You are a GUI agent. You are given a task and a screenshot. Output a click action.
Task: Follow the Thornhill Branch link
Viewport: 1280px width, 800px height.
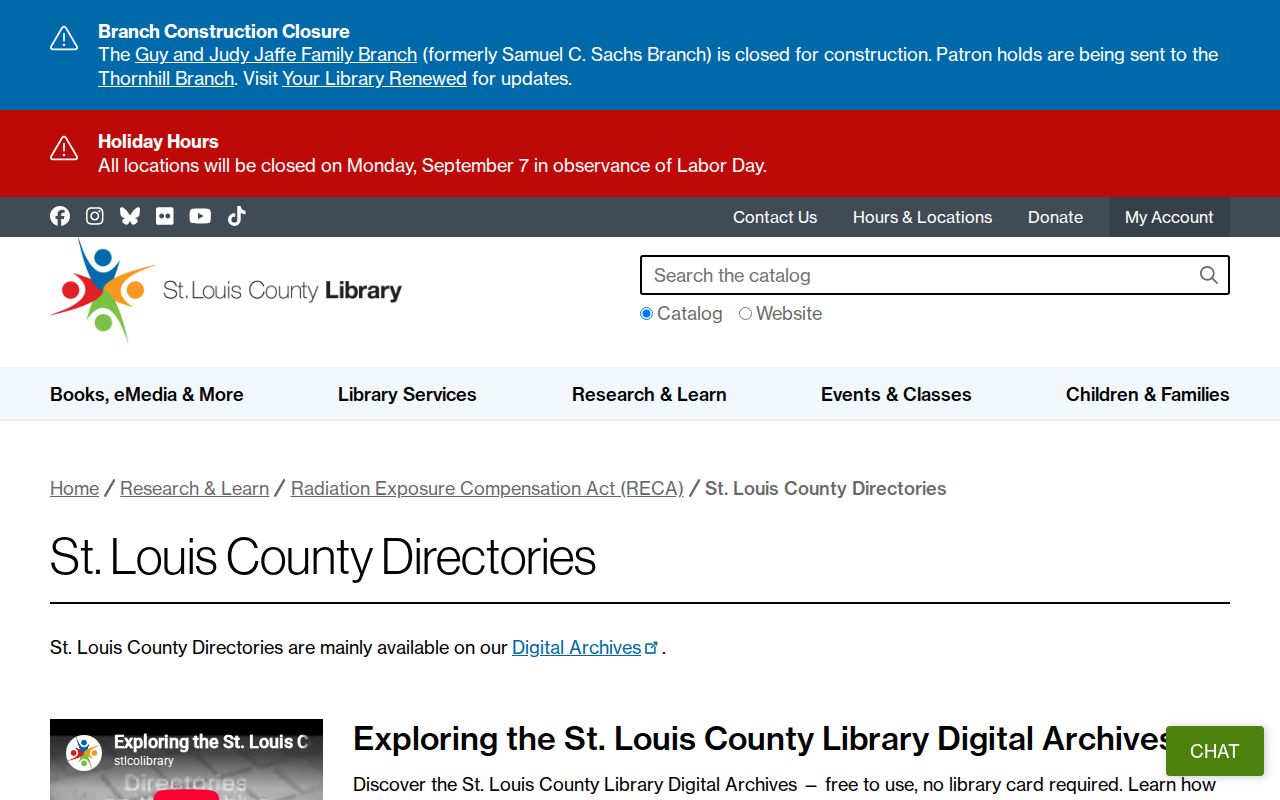166,79
